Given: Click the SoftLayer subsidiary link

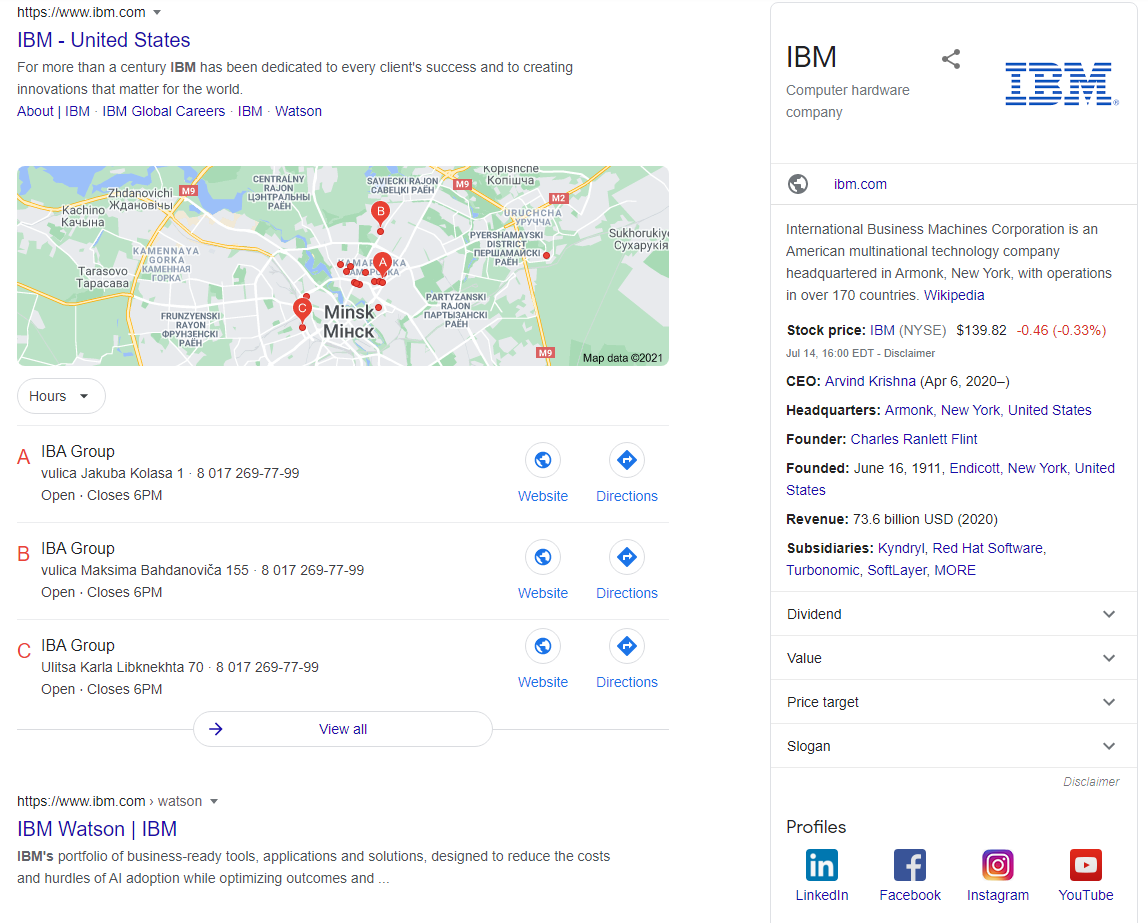Looking at the screenshot, I should click(898, 570).
